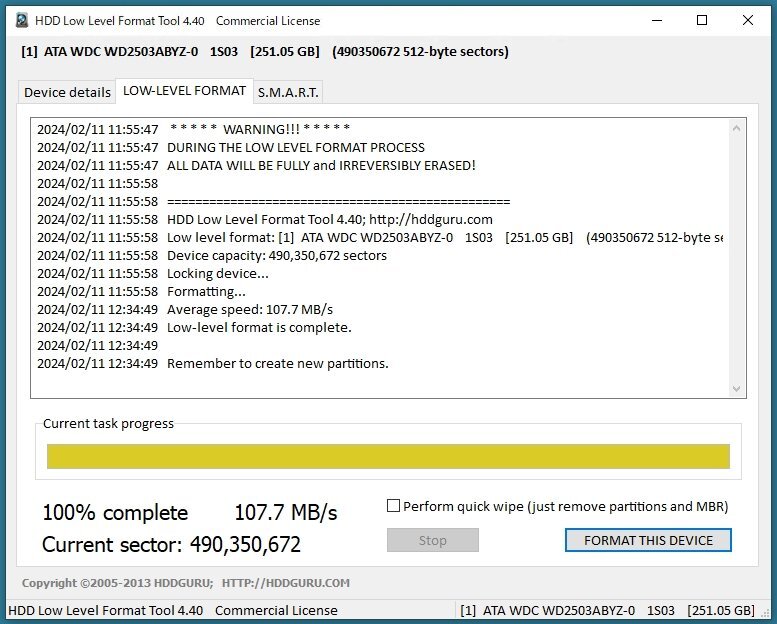Click the log scrollbar down arrow
Image resolution: width=777 pixels, height=624 pixels.
click(x=737, y=389)
